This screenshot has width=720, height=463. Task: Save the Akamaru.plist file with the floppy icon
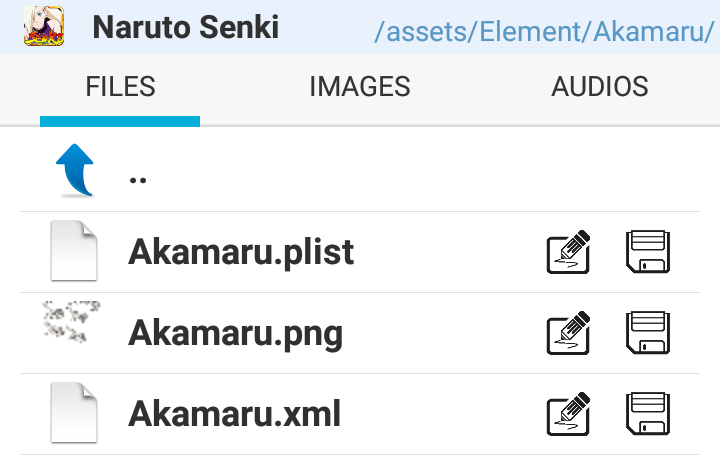[x=647, y=252]
